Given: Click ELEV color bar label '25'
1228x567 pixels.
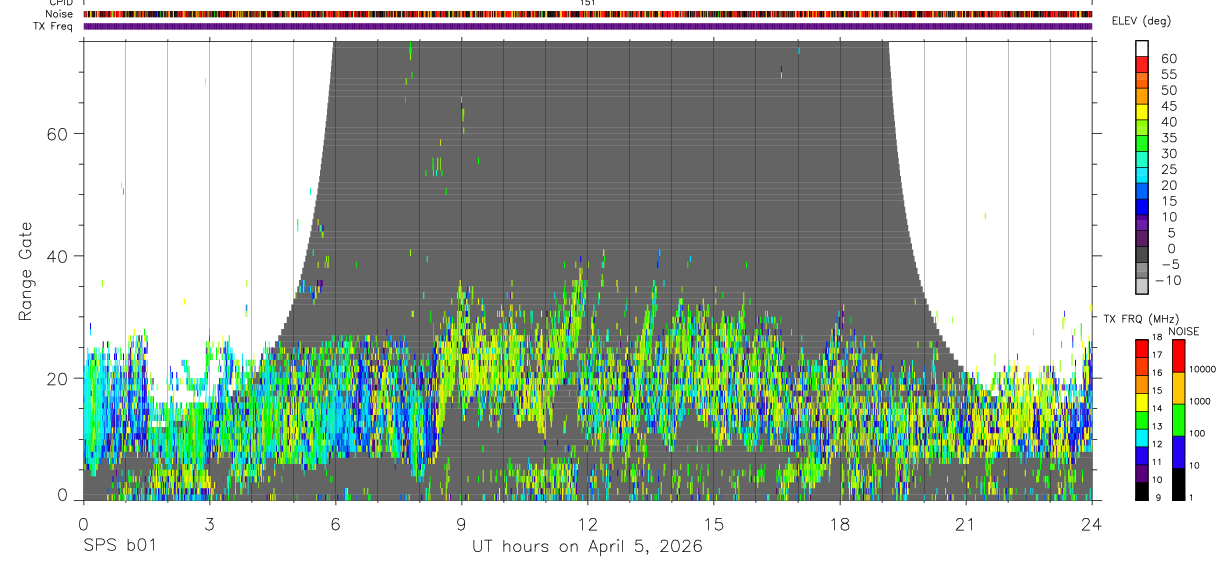Looking at the screenshot, I should coord(1168,170).
